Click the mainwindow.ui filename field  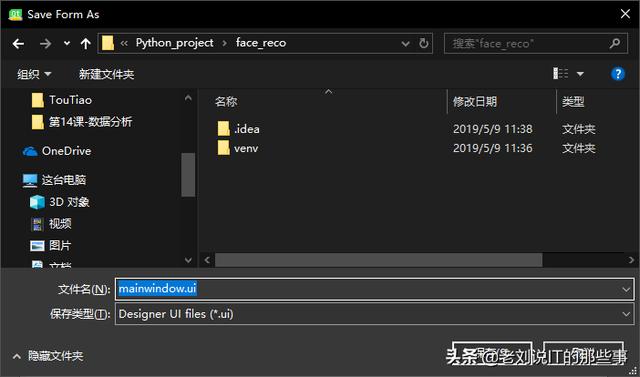pos(374,289)
